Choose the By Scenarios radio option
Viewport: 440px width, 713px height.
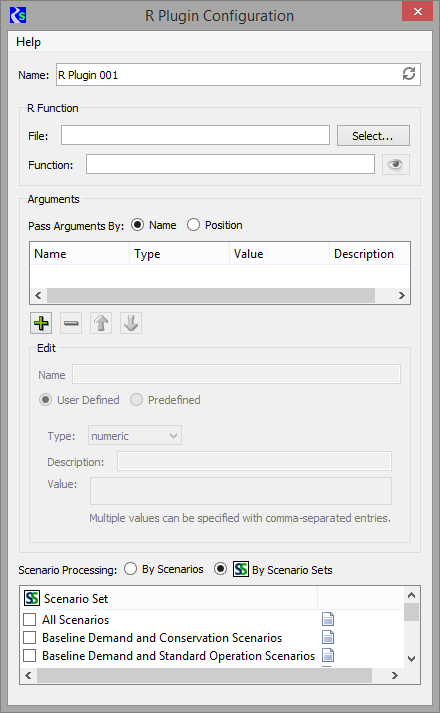130,569
